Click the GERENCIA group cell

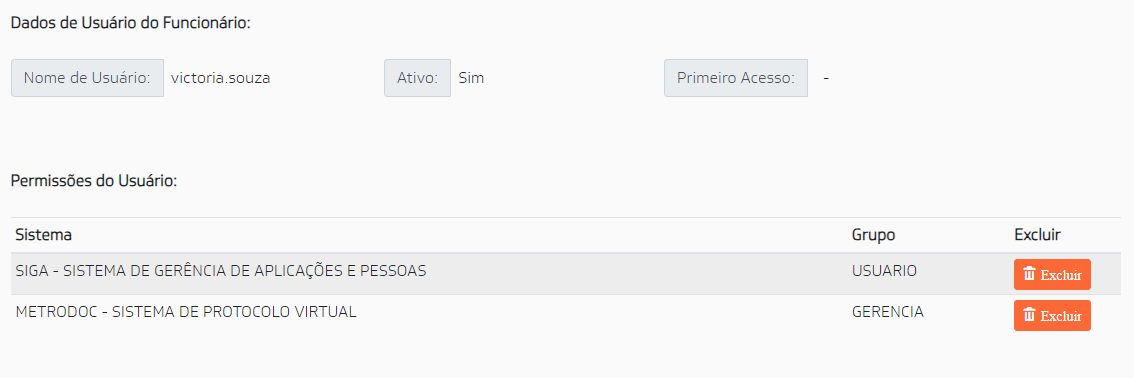887,312
